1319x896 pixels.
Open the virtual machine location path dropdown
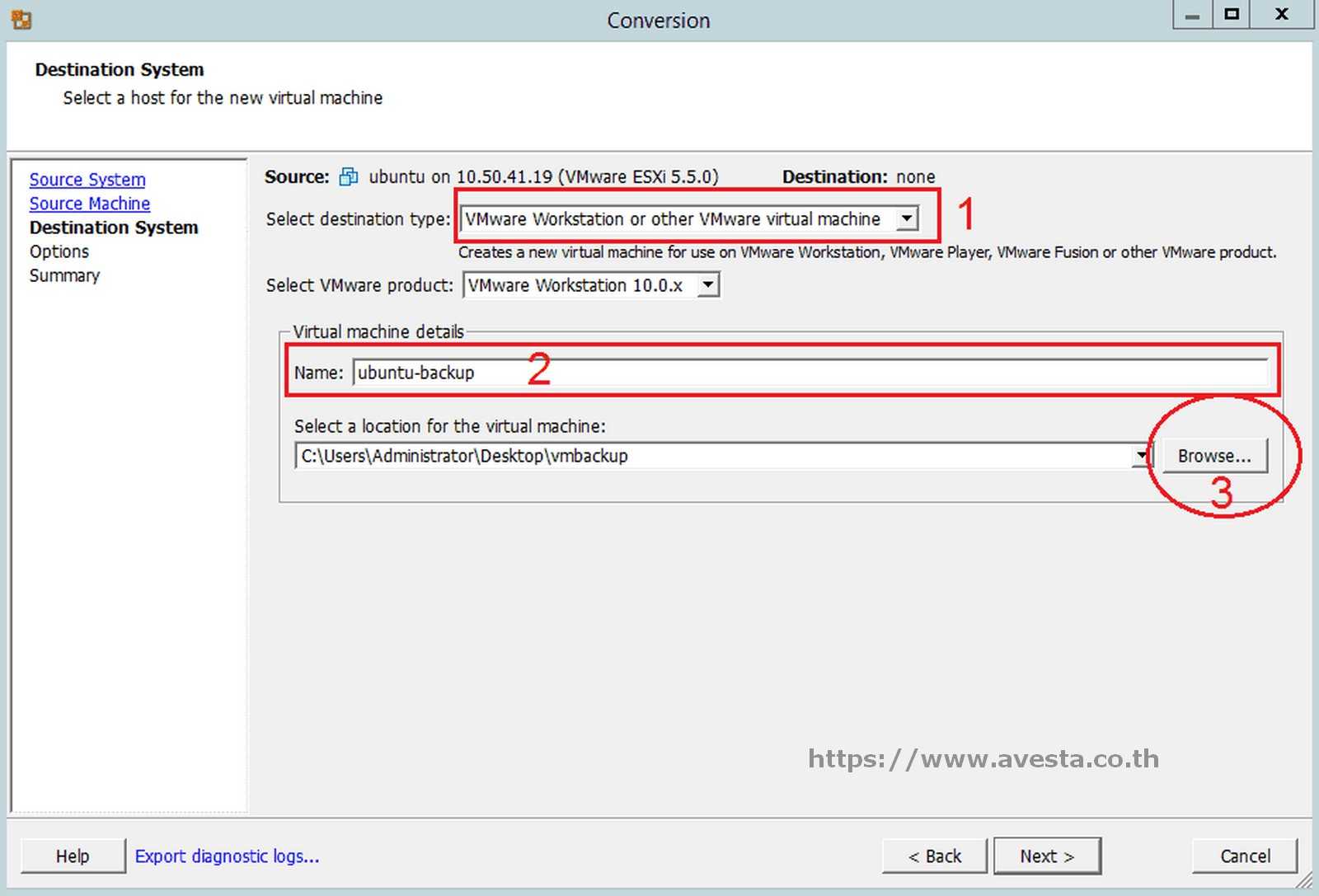[1143, 455]
